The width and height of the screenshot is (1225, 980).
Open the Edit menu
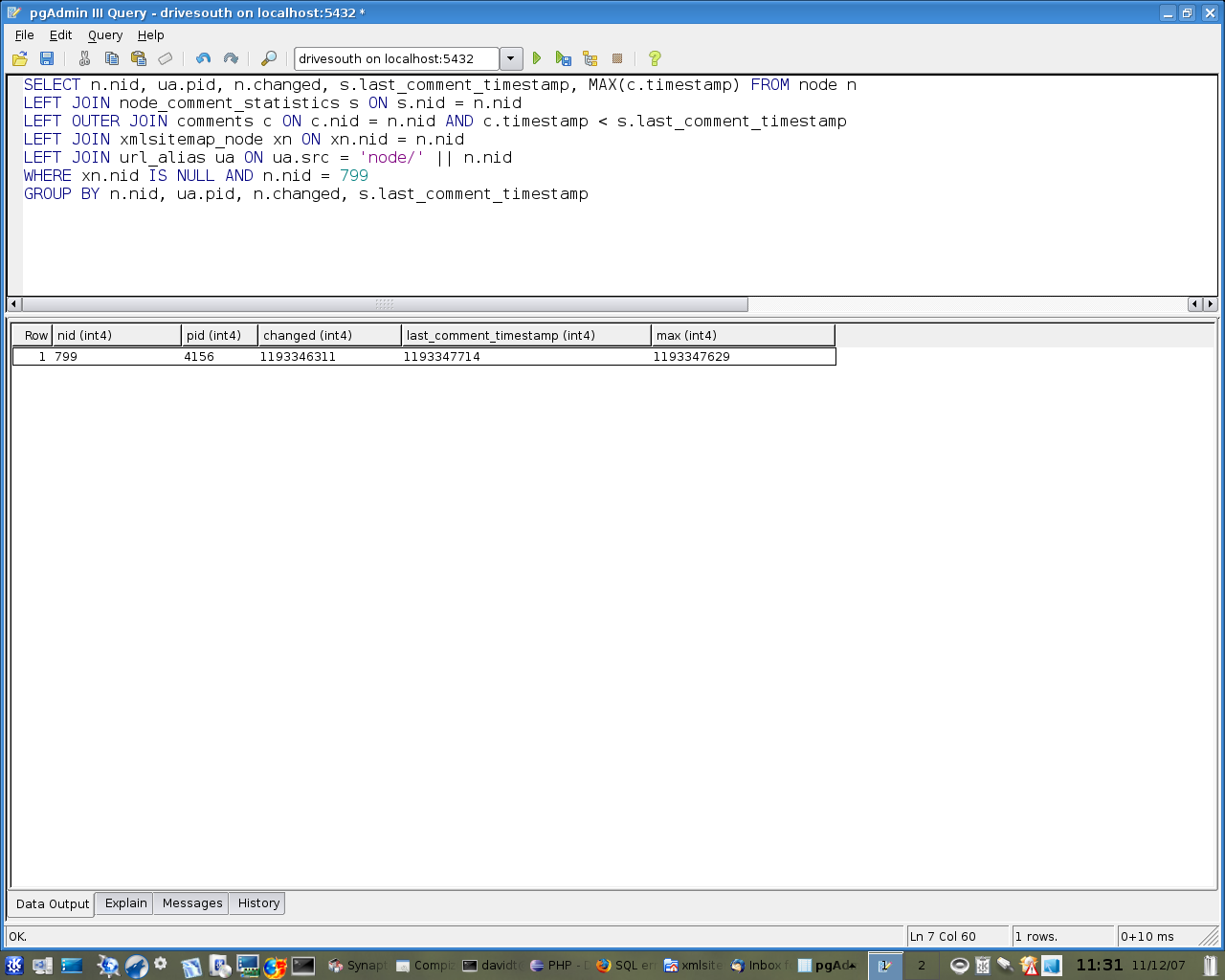[x=61, y=34]
